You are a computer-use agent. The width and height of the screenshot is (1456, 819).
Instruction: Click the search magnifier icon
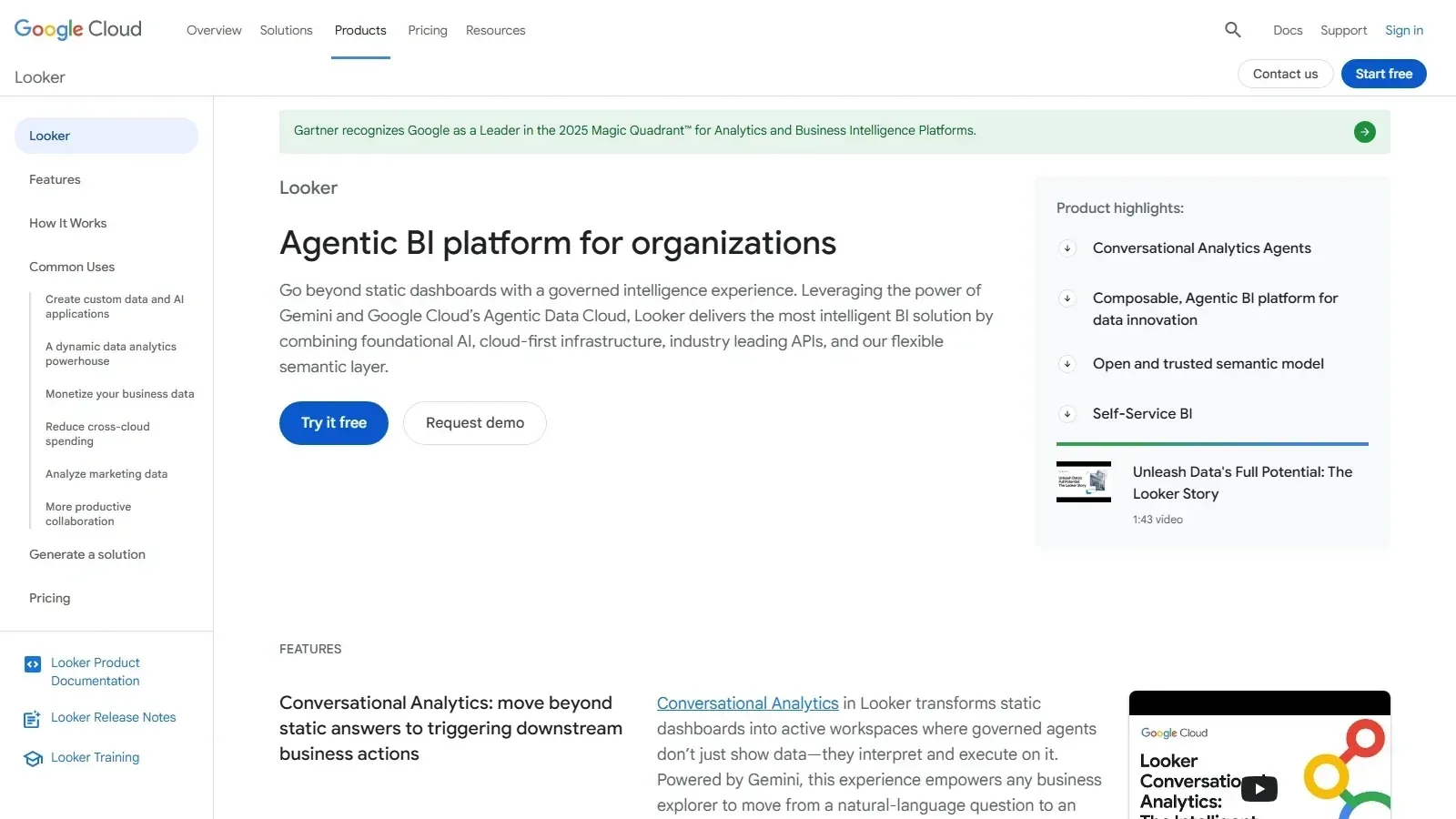(1233, 30)
